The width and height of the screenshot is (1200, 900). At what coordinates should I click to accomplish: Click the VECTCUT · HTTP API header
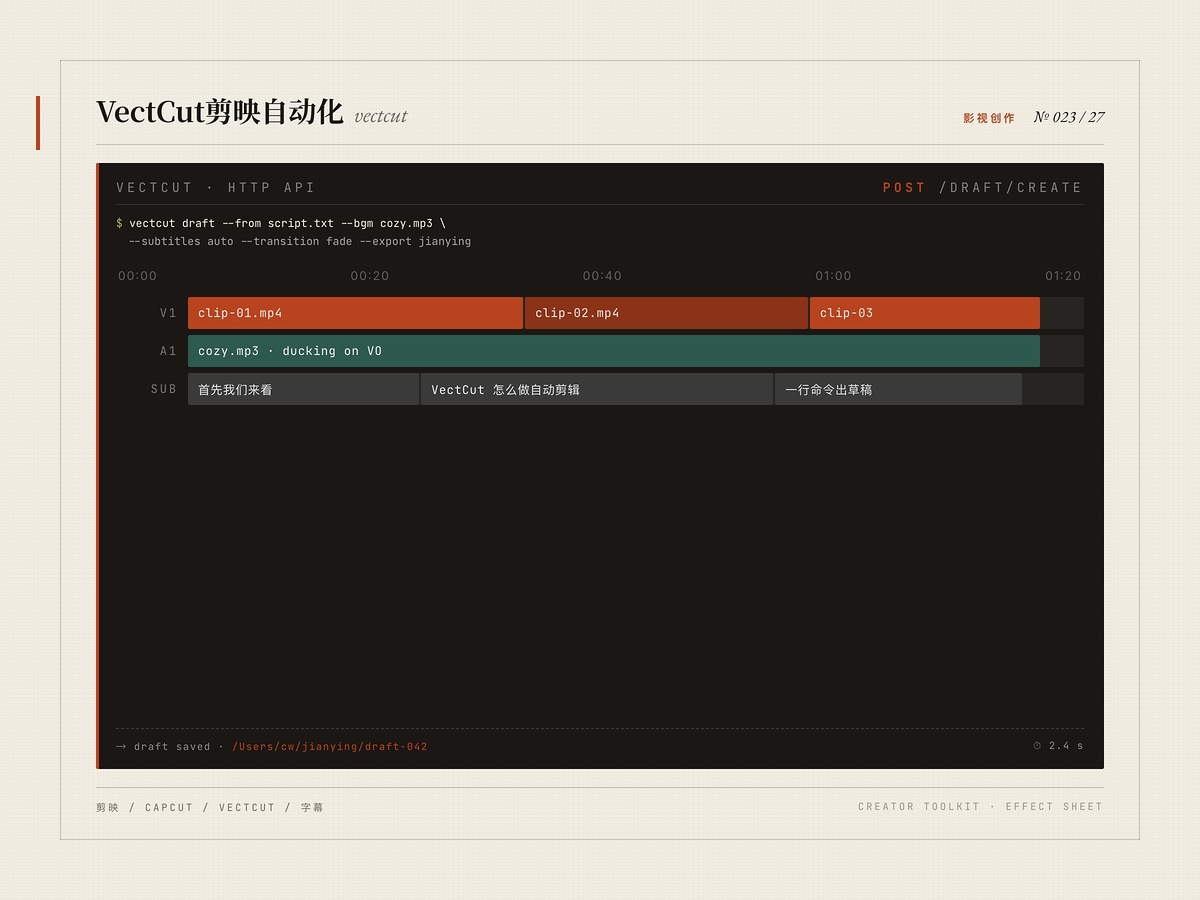click(x=215, y=187)
